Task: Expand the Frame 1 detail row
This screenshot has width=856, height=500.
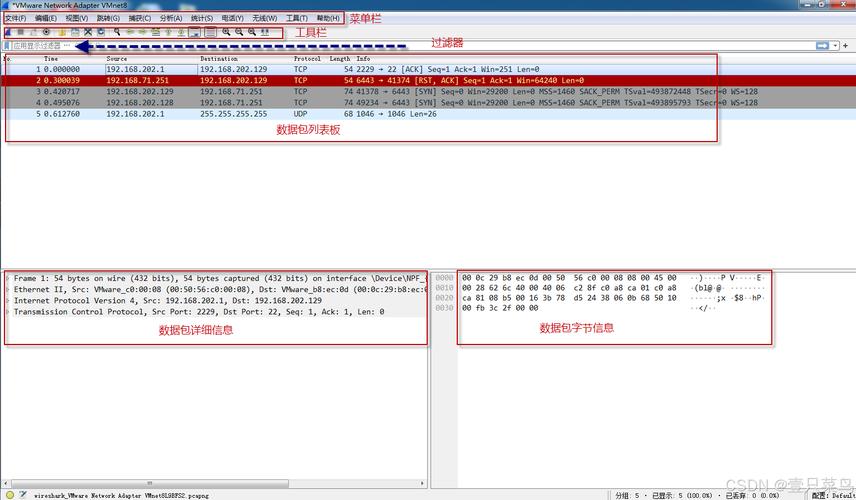Action: click(x=8, y=278)
